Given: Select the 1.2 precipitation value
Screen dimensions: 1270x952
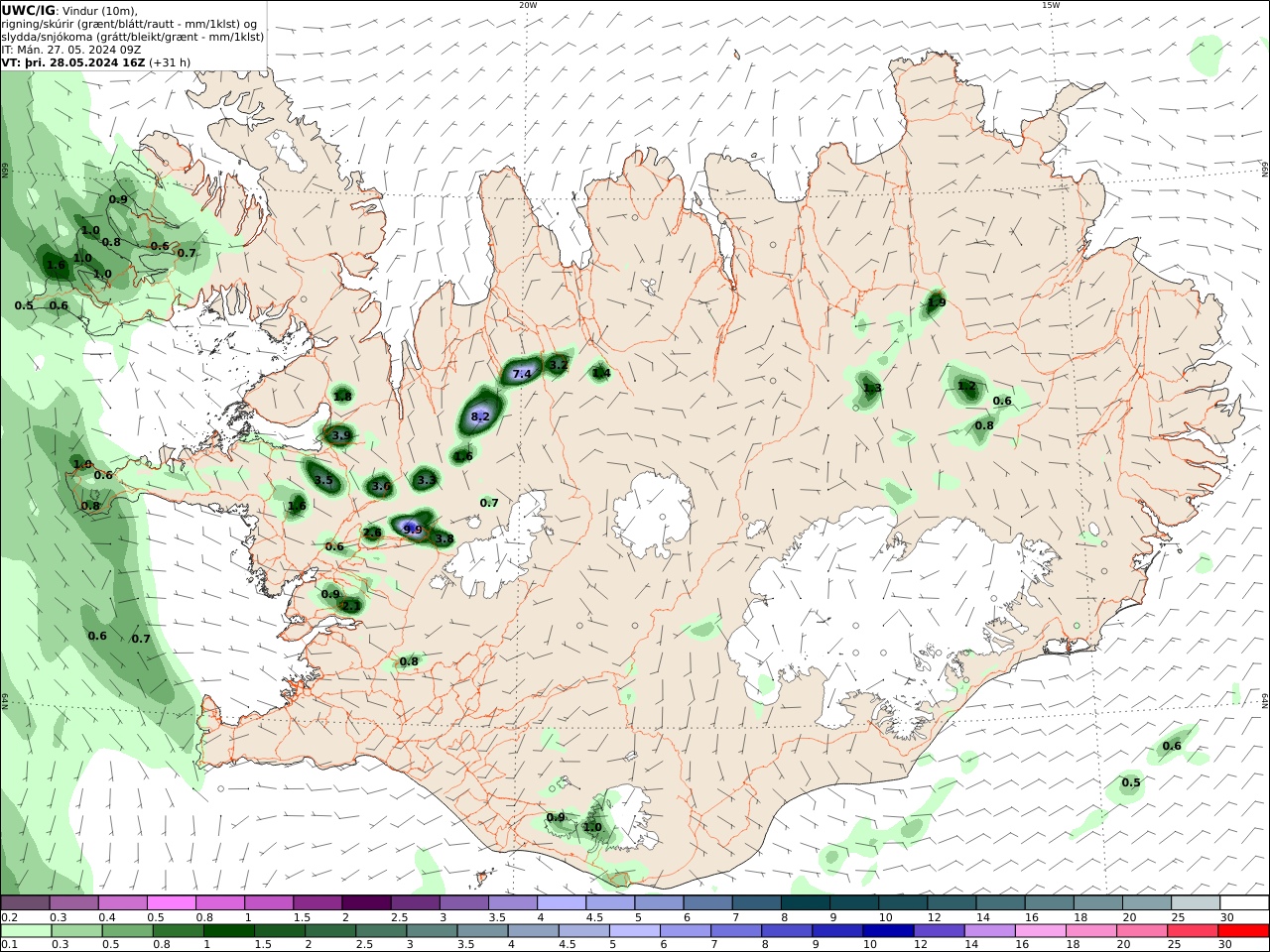Looking at the screenshot, I should point(966,386).
